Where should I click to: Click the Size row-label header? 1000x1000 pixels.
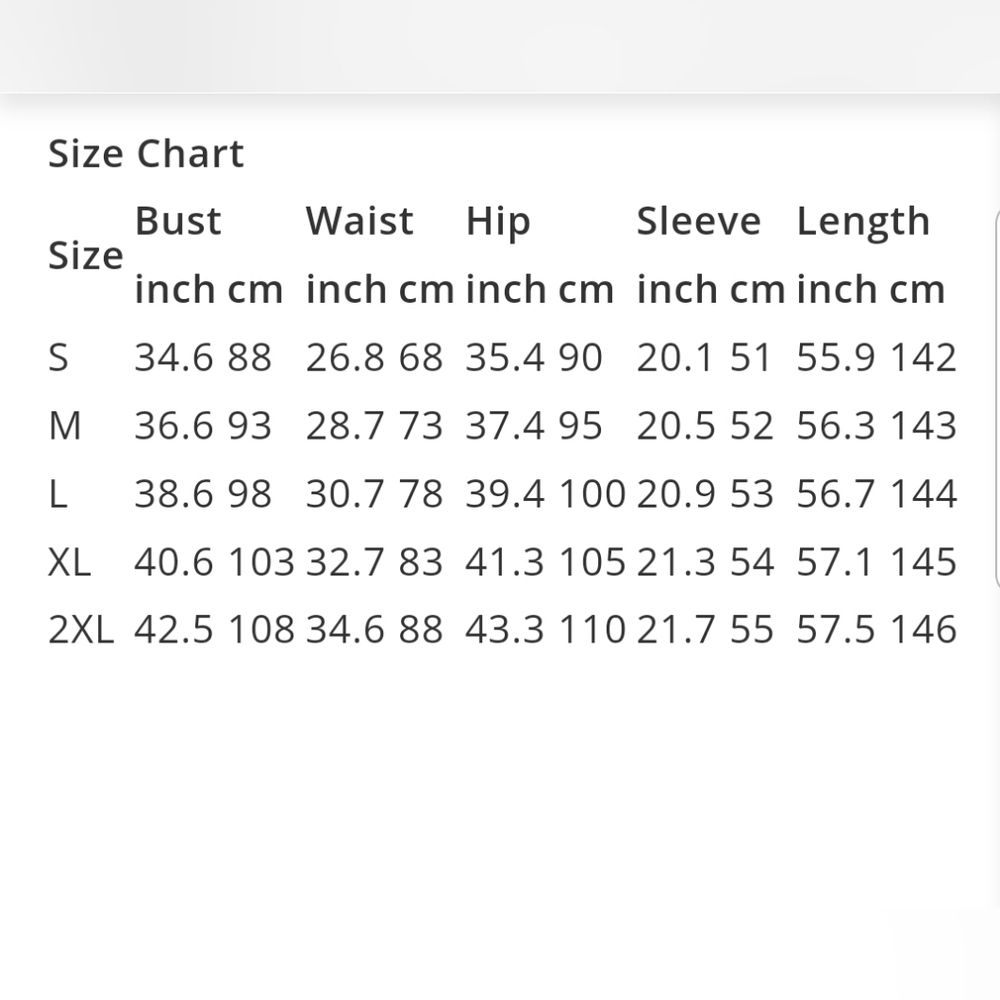85,256
